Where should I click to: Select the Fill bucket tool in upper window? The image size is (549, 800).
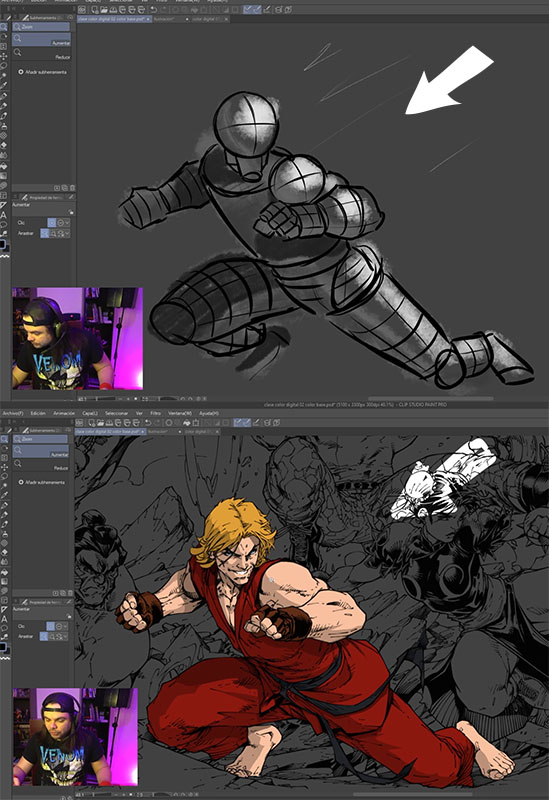coord(4,166)
